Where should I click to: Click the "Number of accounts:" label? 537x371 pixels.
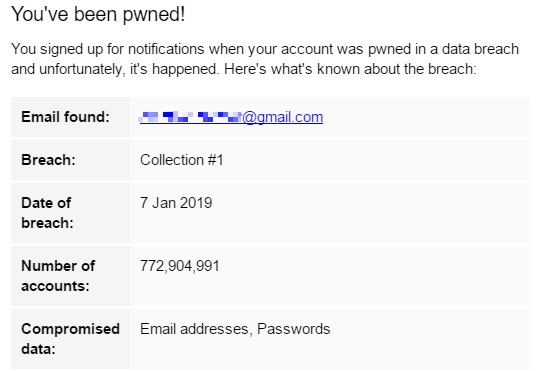58,276
